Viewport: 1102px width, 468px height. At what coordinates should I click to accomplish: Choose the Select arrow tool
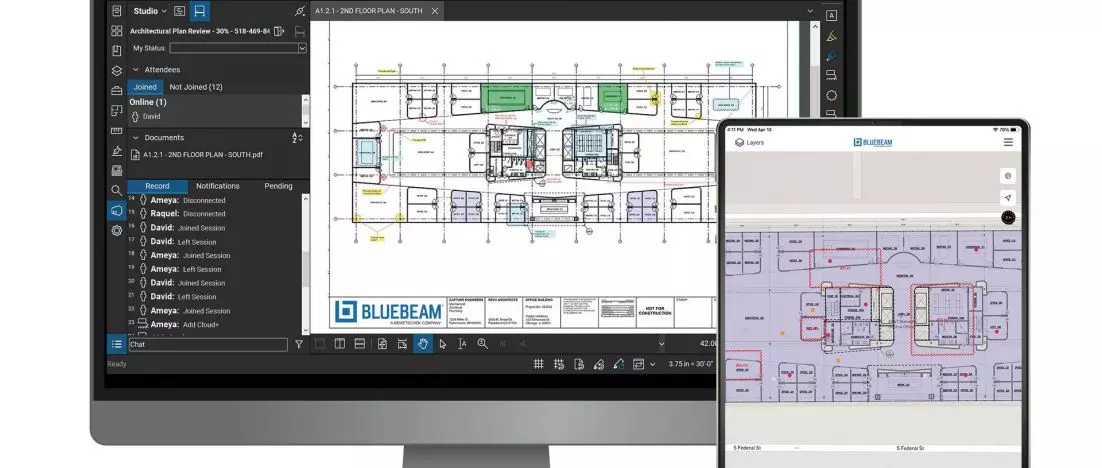point(443,344)
